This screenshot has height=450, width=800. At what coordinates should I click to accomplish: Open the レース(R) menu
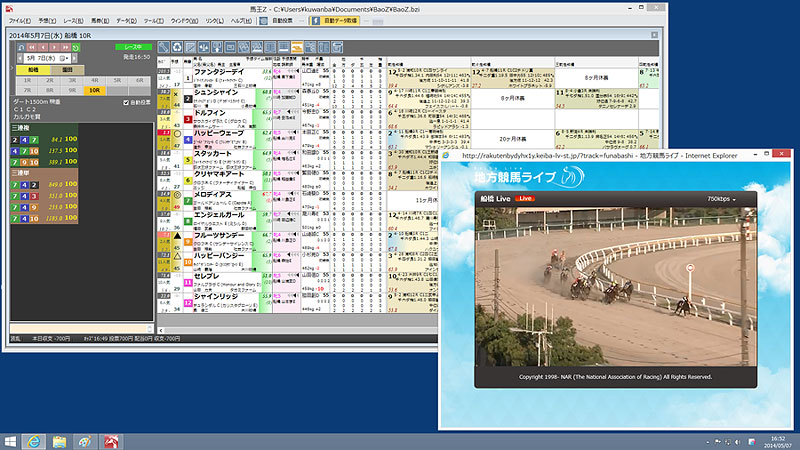pos(73,21)
